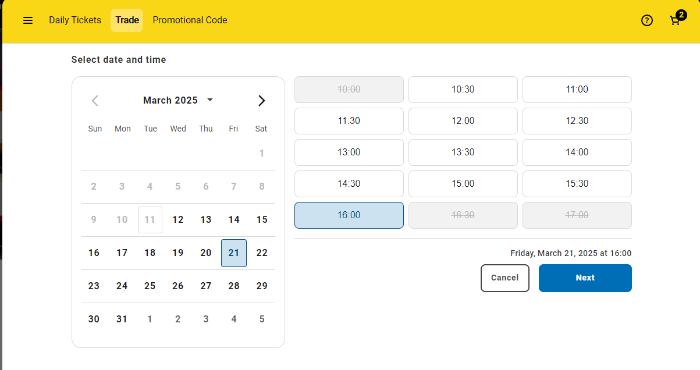Pick March 26 on the calendar
This screenshot has height=370, width=700.
tap(178, 286)
